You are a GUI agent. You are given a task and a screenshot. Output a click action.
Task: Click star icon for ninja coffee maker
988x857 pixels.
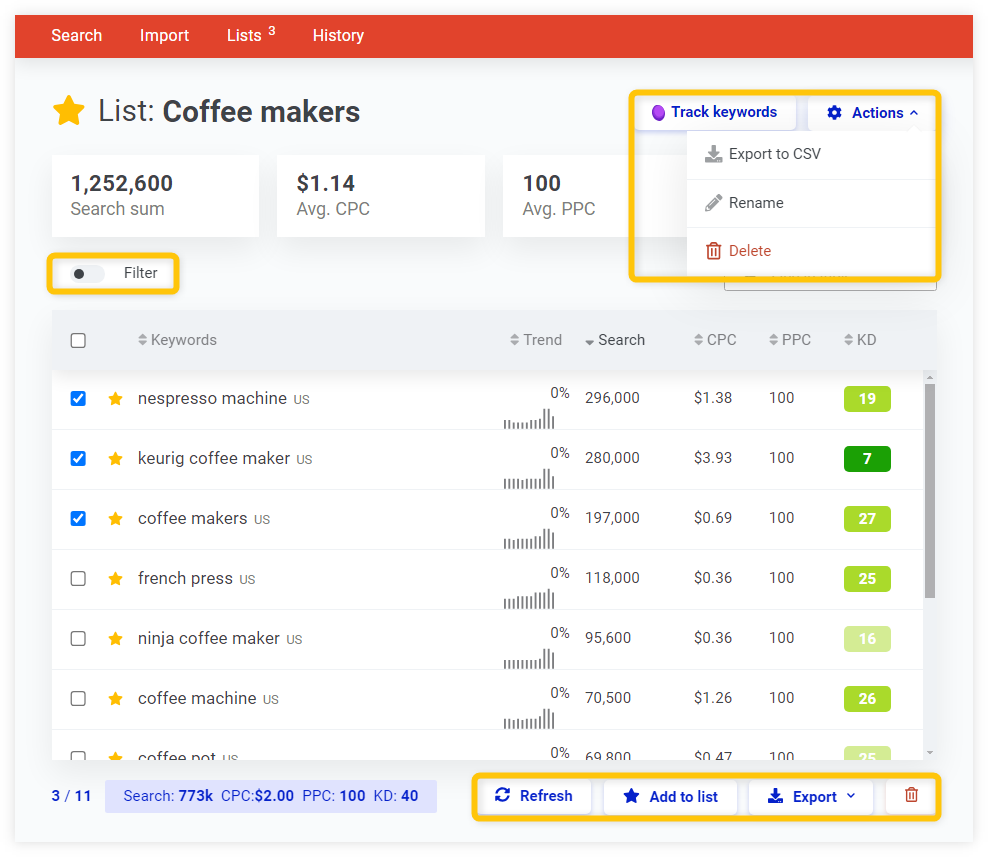[x=116, y=639]
